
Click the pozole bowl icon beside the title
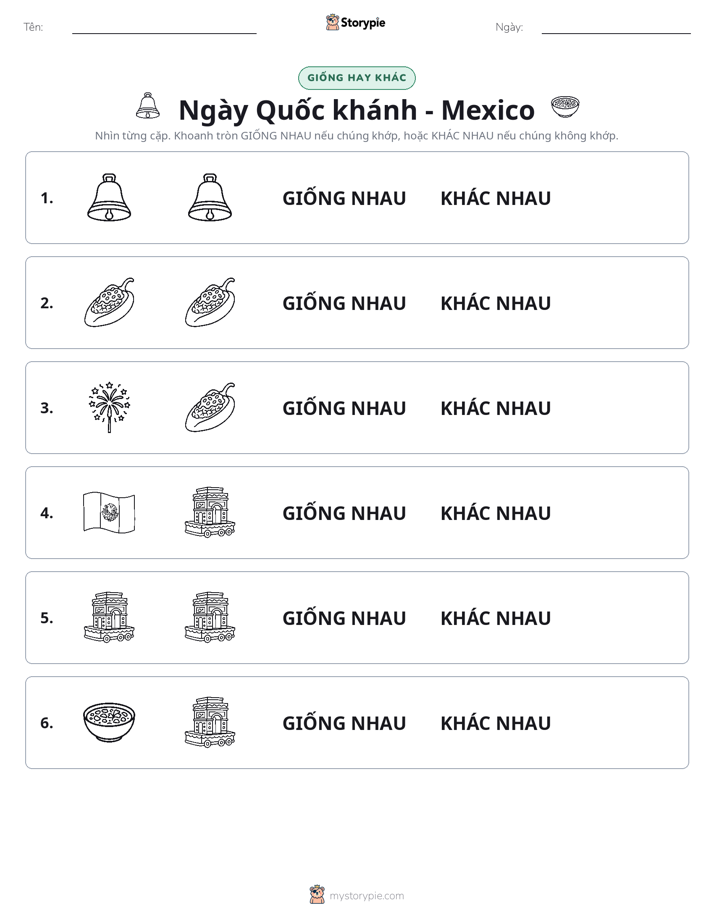click(x=565, y=107)
